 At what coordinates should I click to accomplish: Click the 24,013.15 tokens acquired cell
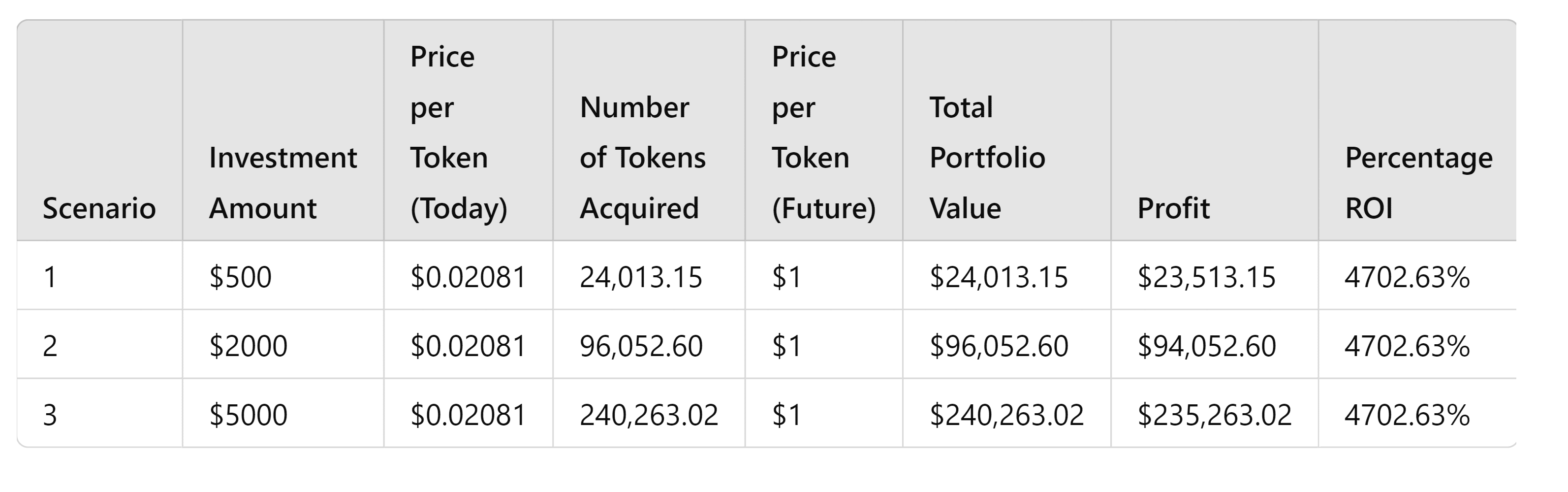(x=640, y=277)
